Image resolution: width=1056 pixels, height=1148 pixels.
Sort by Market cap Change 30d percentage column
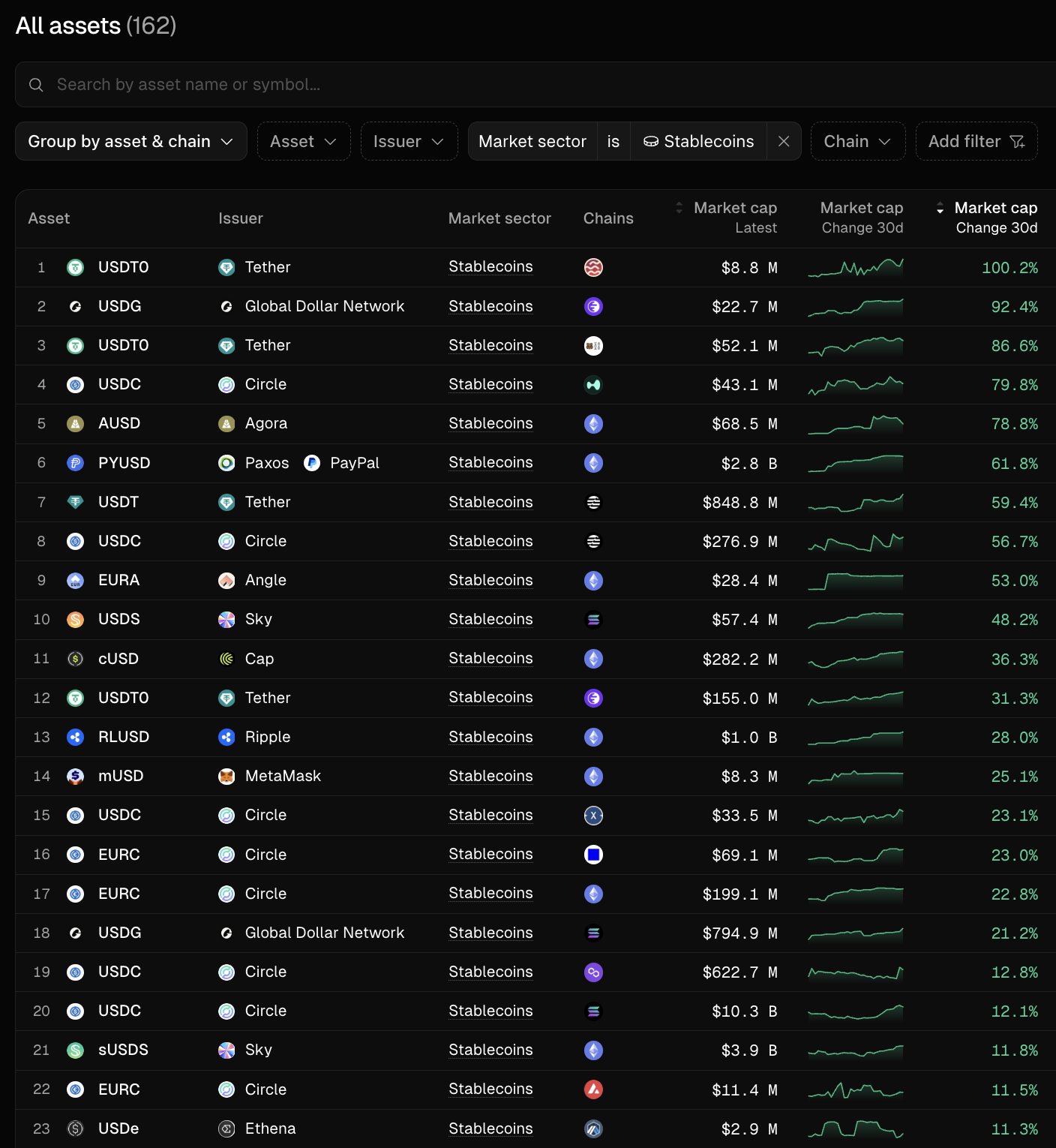[986, 218]
